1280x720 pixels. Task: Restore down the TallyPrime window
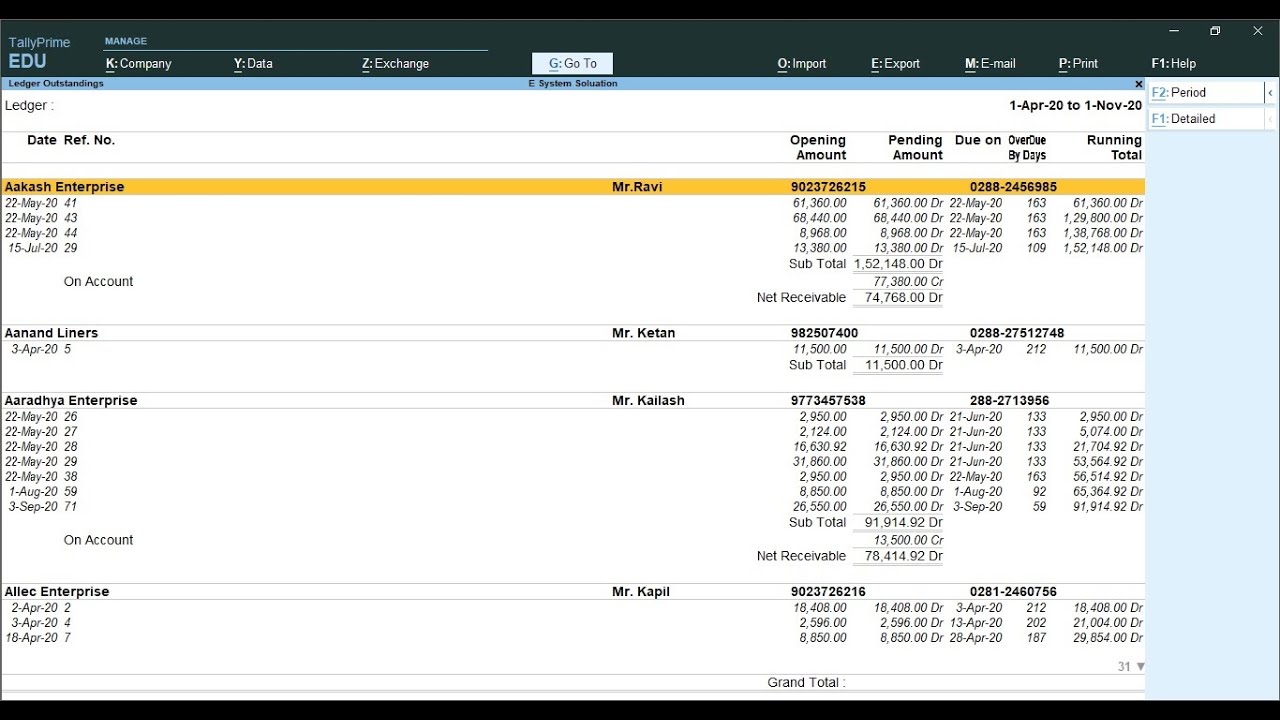1215,31
